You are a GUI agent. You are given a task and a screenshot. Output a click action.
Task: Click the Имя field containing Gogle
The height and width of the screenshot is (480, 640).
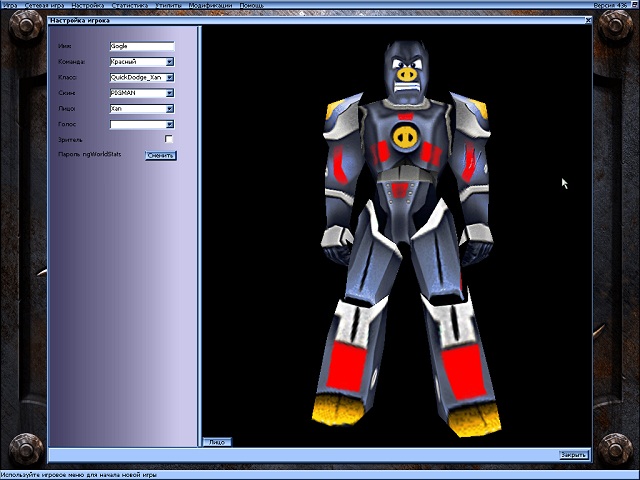point(142,46)
